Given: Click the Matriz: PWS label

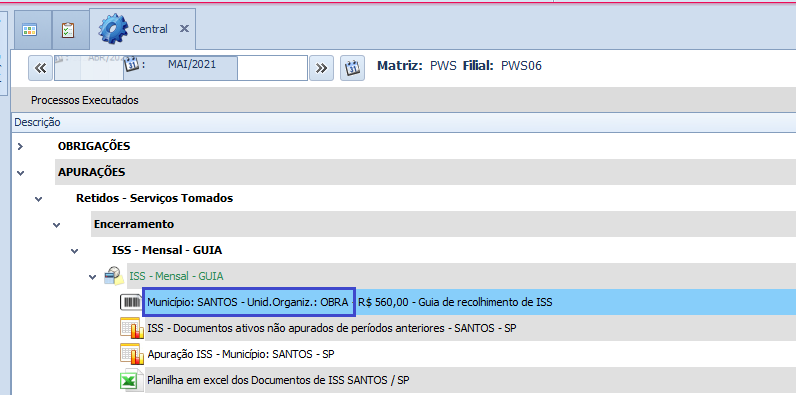Looking at the screenshot, I should point(417,65).
